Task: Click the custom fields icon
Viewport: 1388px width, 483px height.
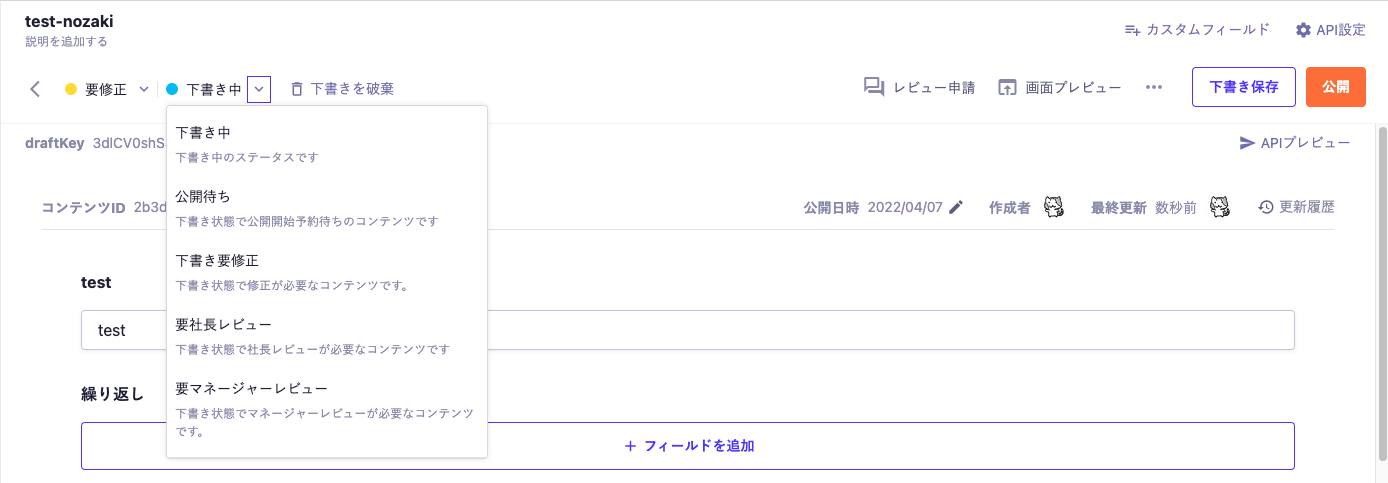Action: point(1133,30)
